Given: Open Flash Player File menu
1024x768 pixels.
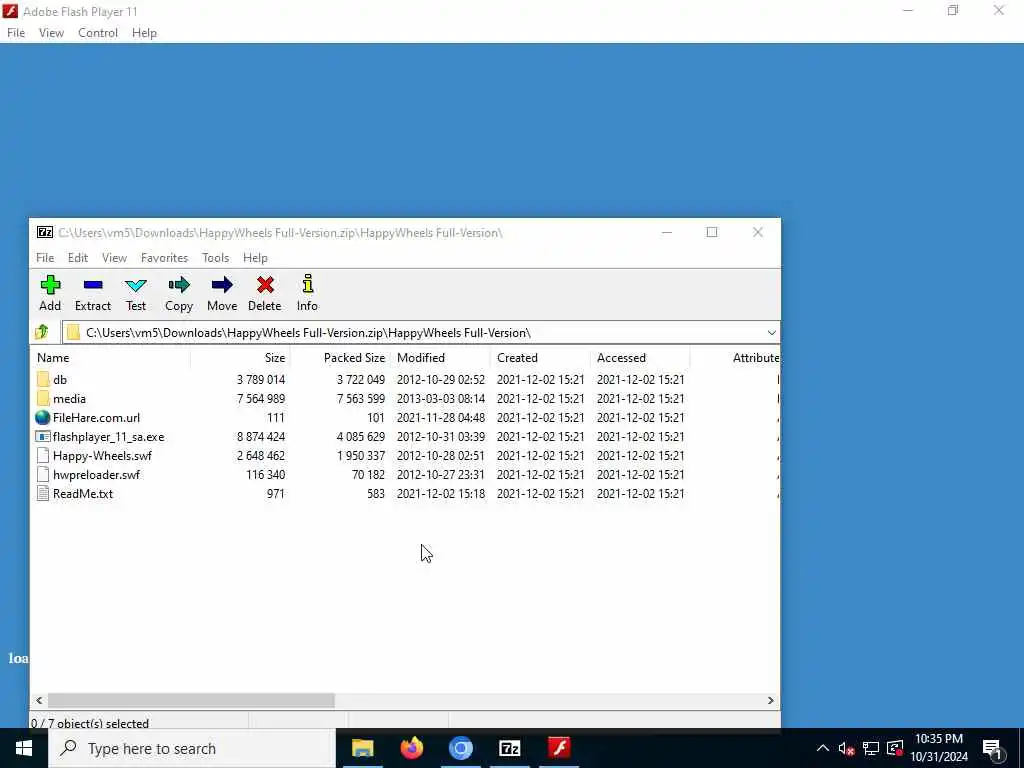Looking at the screenshot, I should coord(16,33).
